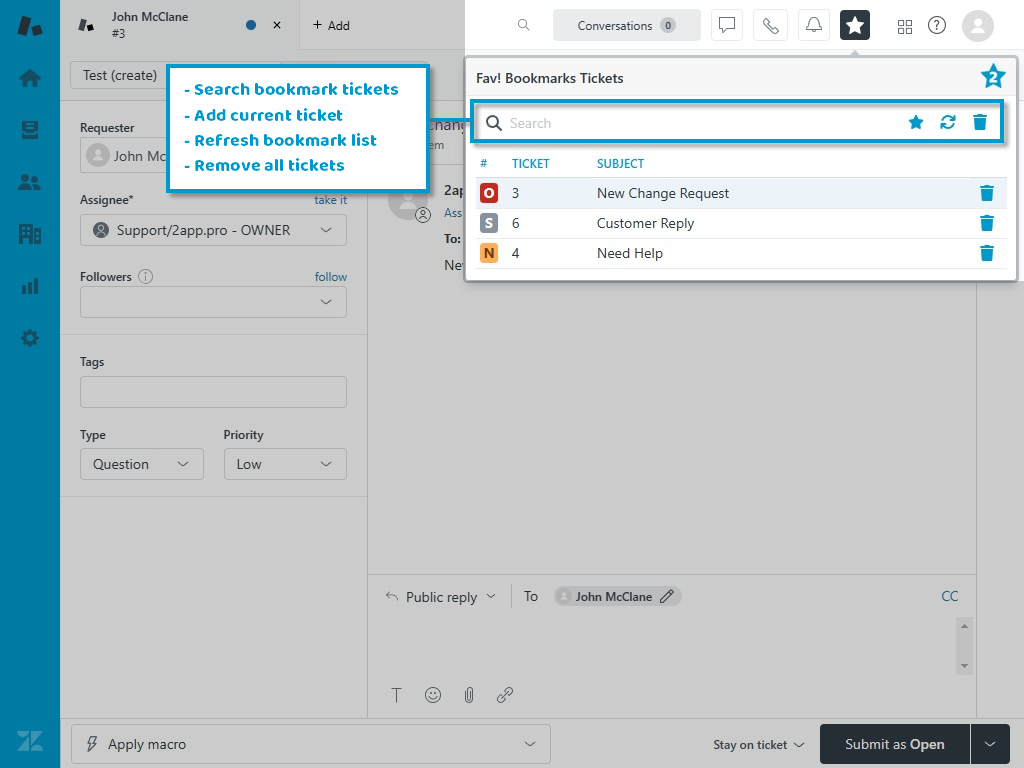The image size is (1024, 768).
Task: Open the Priority dropdown set to Low
Action: (285, 464)
